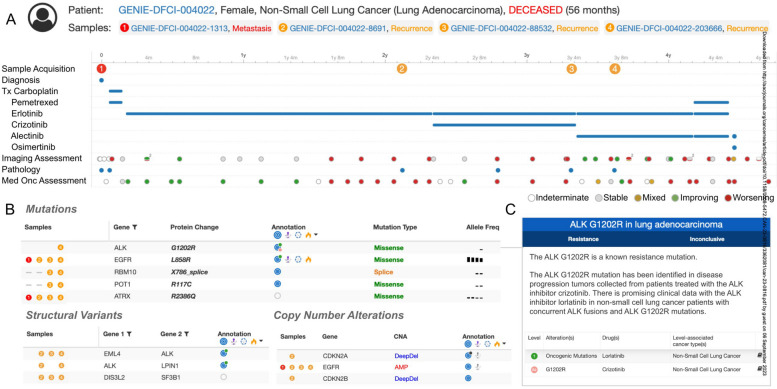Click the G1202R protein change cell
The image size is (777, 389).
tap(183, 247)
